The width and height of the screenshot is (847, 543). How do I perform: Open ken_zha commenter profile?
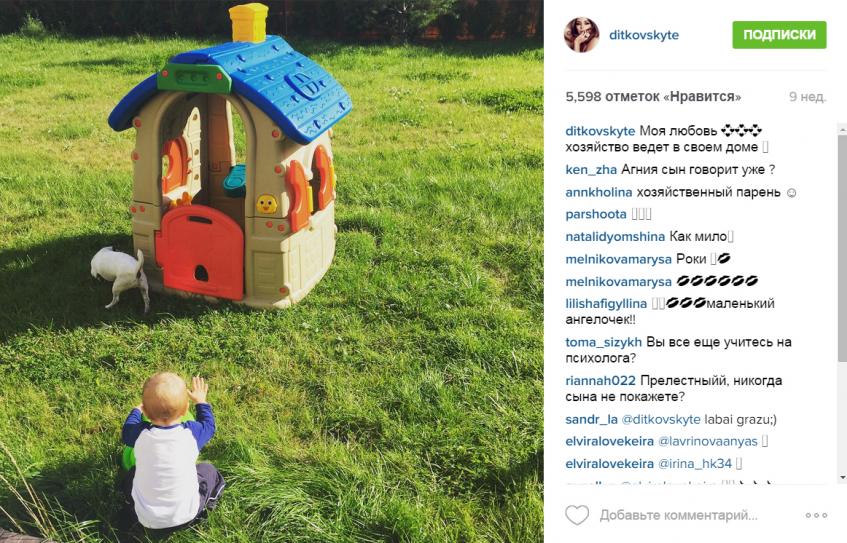point(591,170)
